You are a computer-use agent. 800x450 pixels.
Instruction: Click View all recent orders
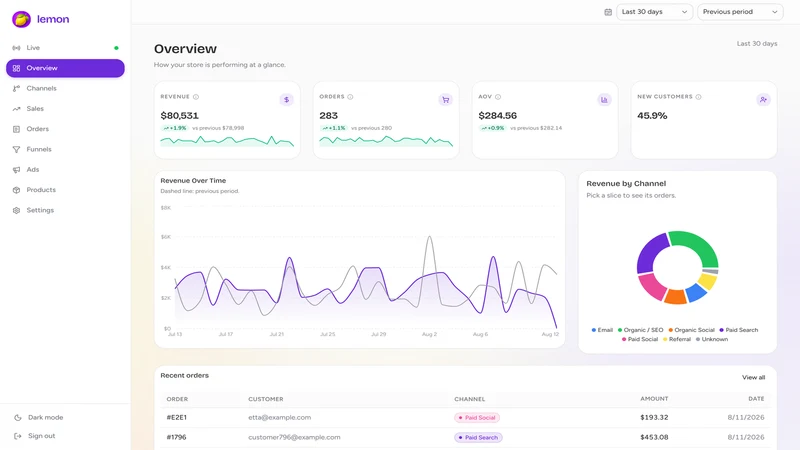point(753,378)
